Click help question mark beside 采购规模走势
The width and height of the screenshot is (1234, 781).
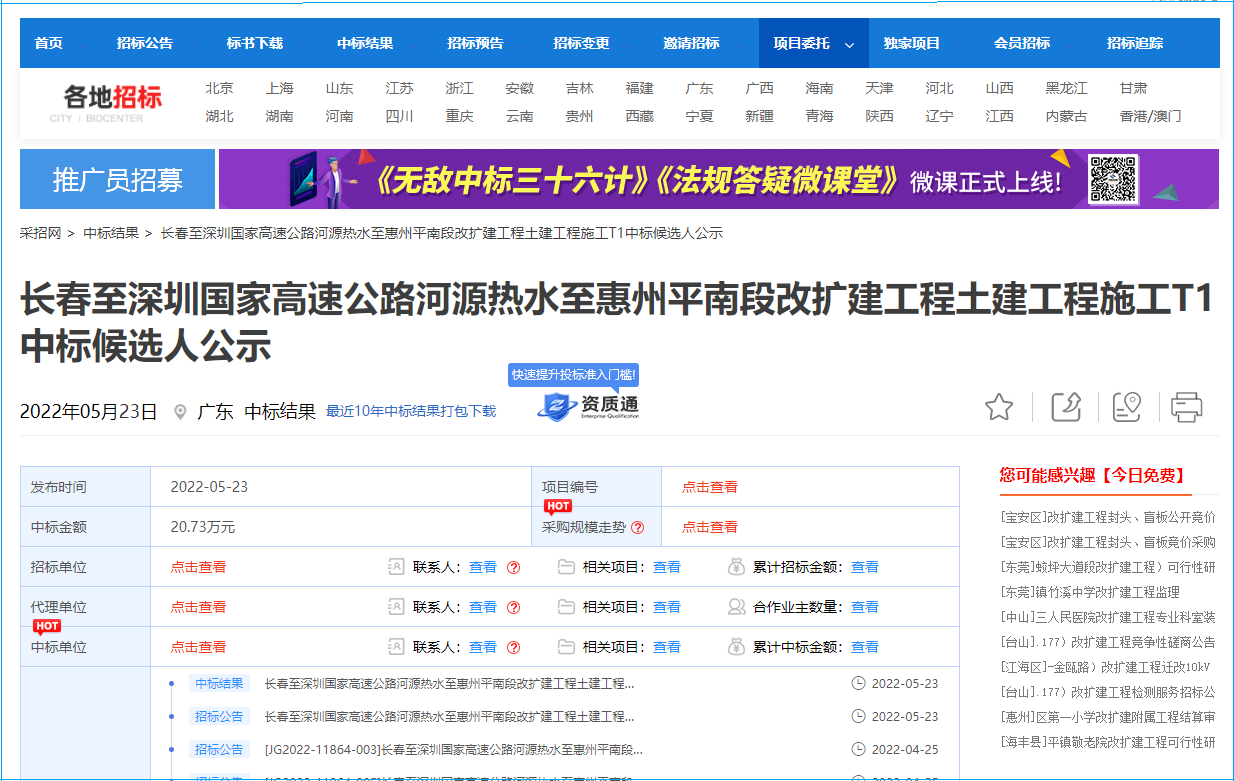coord(637,527)
